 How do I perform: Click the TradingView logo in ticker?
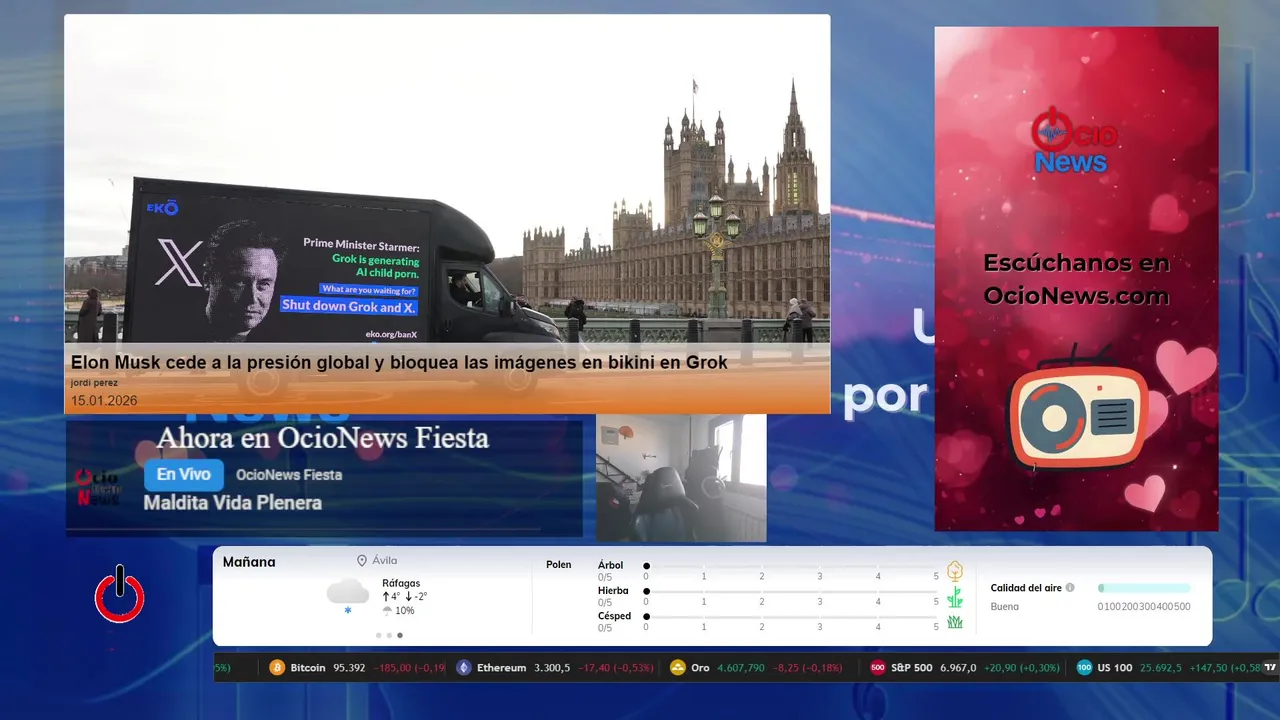[1270, 667]
